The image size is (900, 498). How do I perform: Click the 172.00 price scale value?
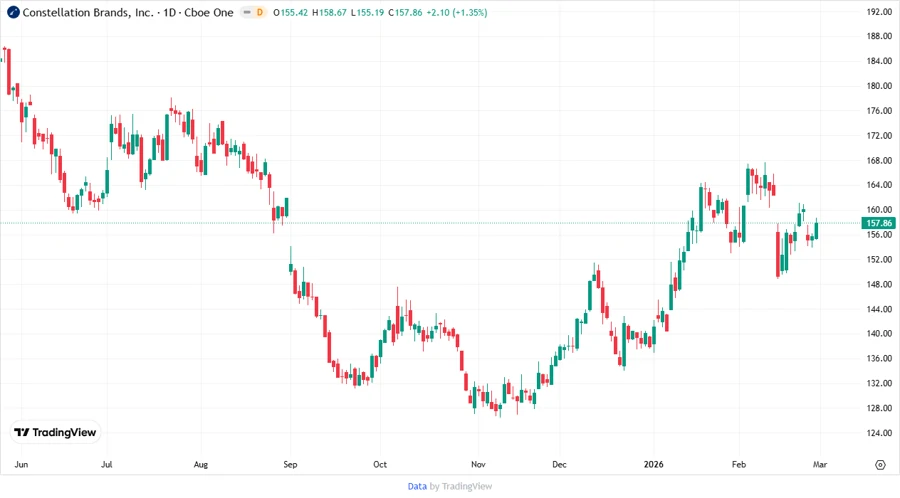[879, 135]
